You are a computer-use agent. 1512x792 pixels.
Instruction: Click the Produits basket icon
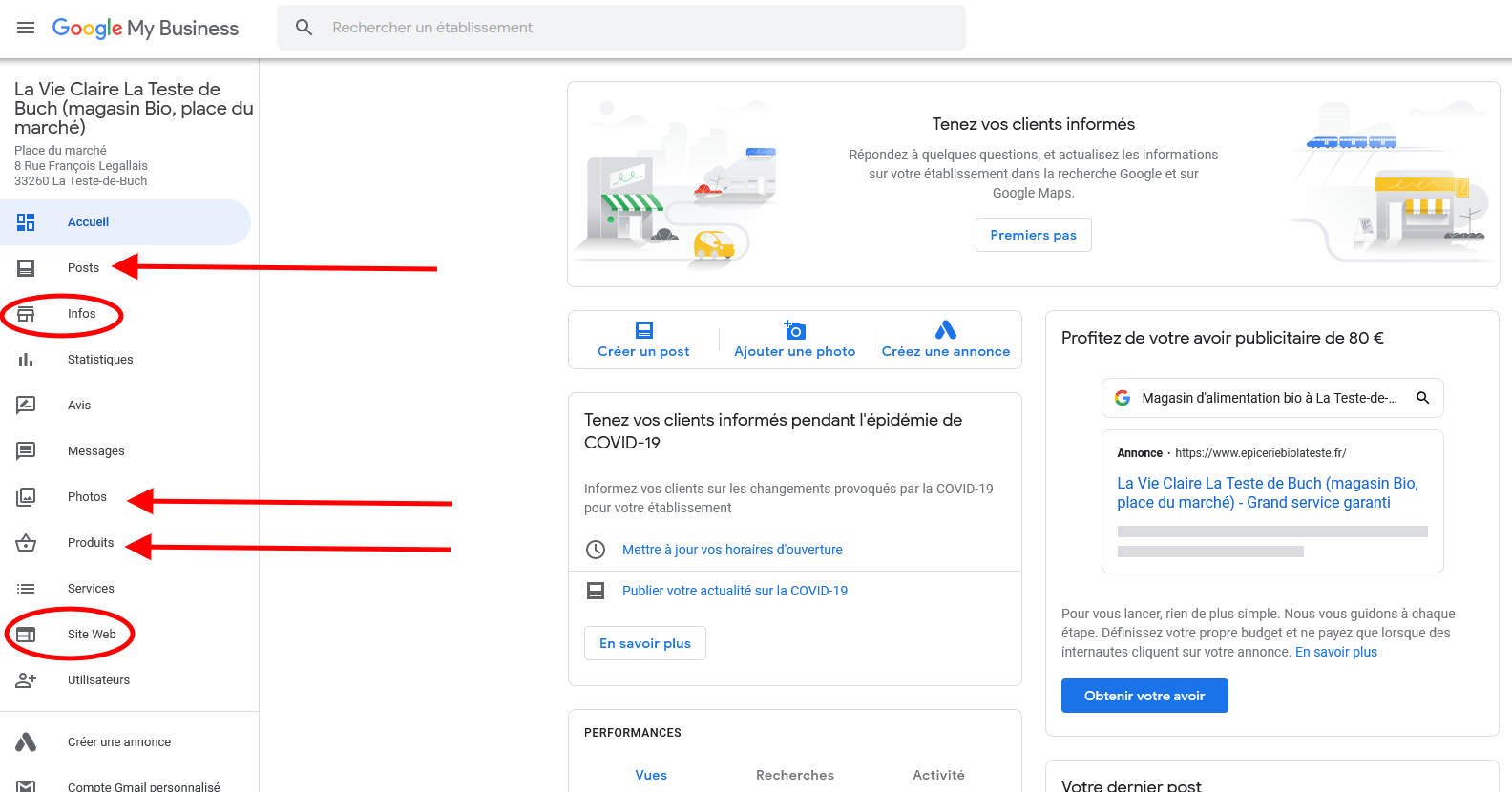point(26,543)
